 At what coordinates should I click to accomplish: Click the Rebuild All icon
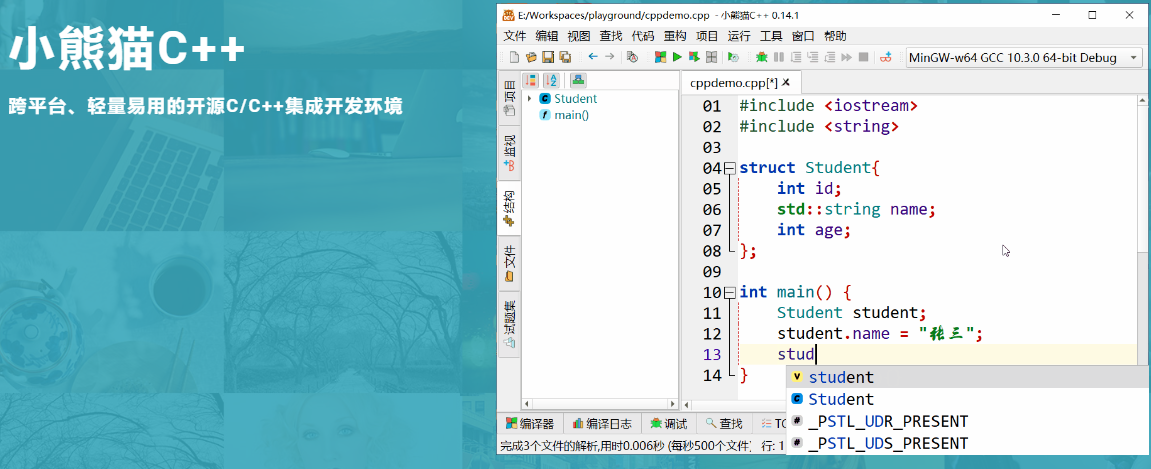point(711,57)
